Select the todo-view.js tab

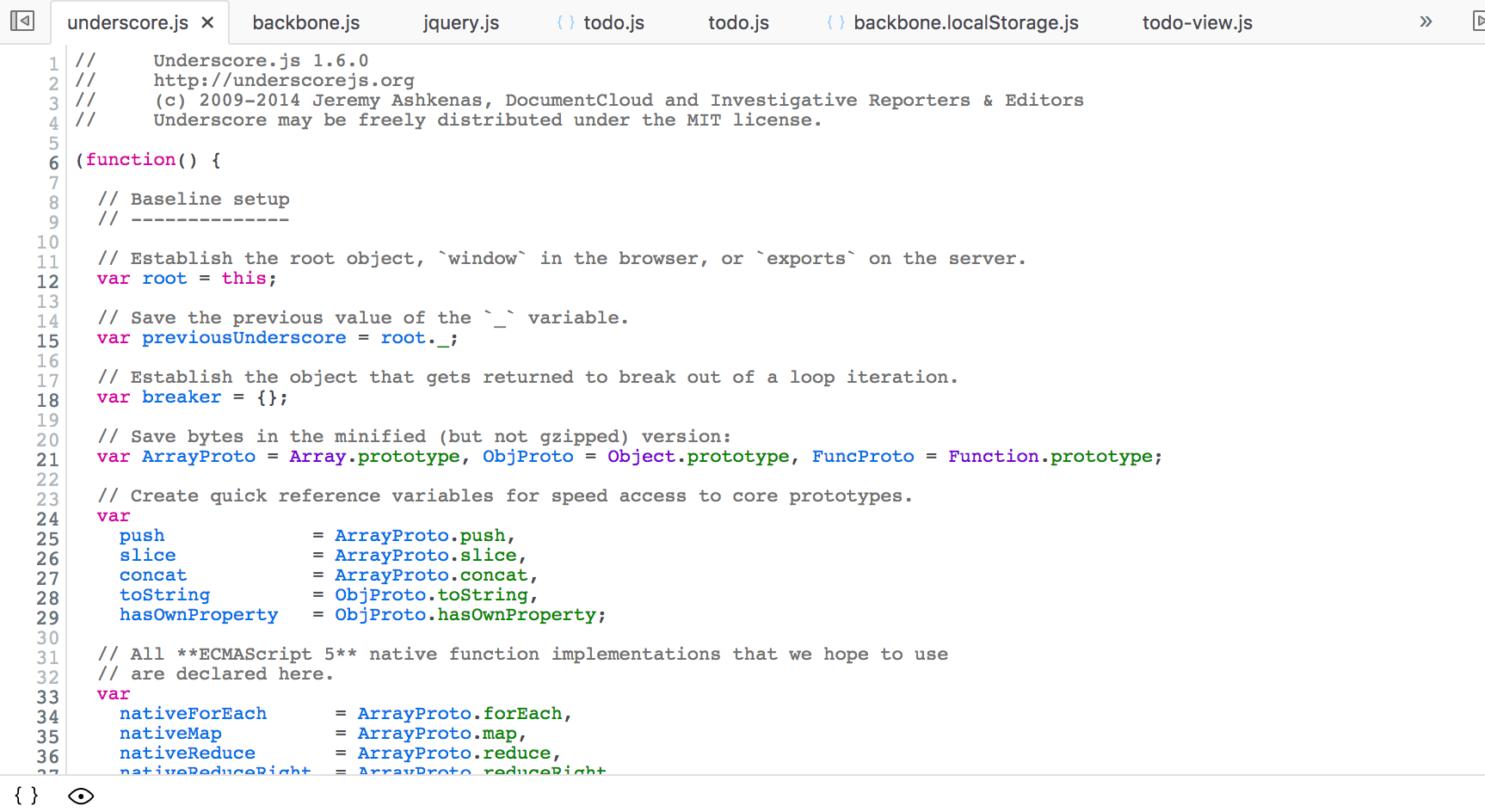pos(1197,22)
